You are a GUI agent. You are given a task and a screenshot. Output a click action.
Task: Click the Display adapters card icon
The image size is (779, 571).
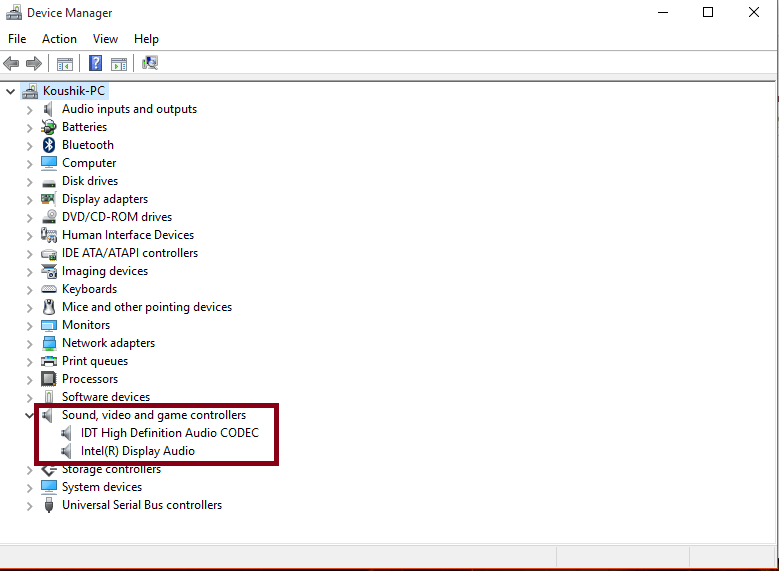49,199
